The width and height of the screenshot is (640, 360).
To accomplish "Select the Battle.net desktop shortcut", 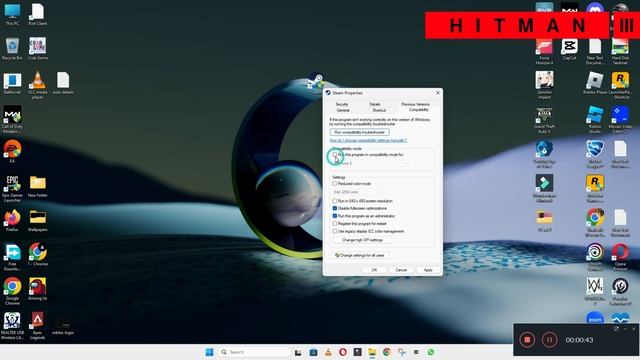I will click(12, 84).
